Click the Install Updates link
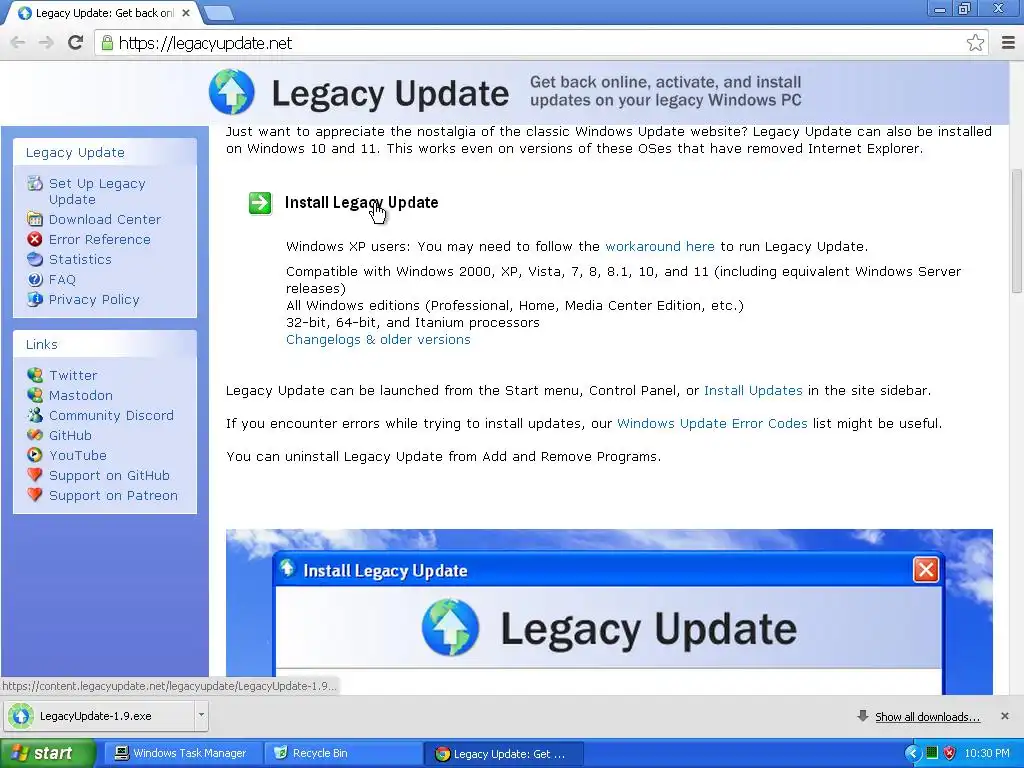Screen dimensions: 1024x768 (753, 391)
